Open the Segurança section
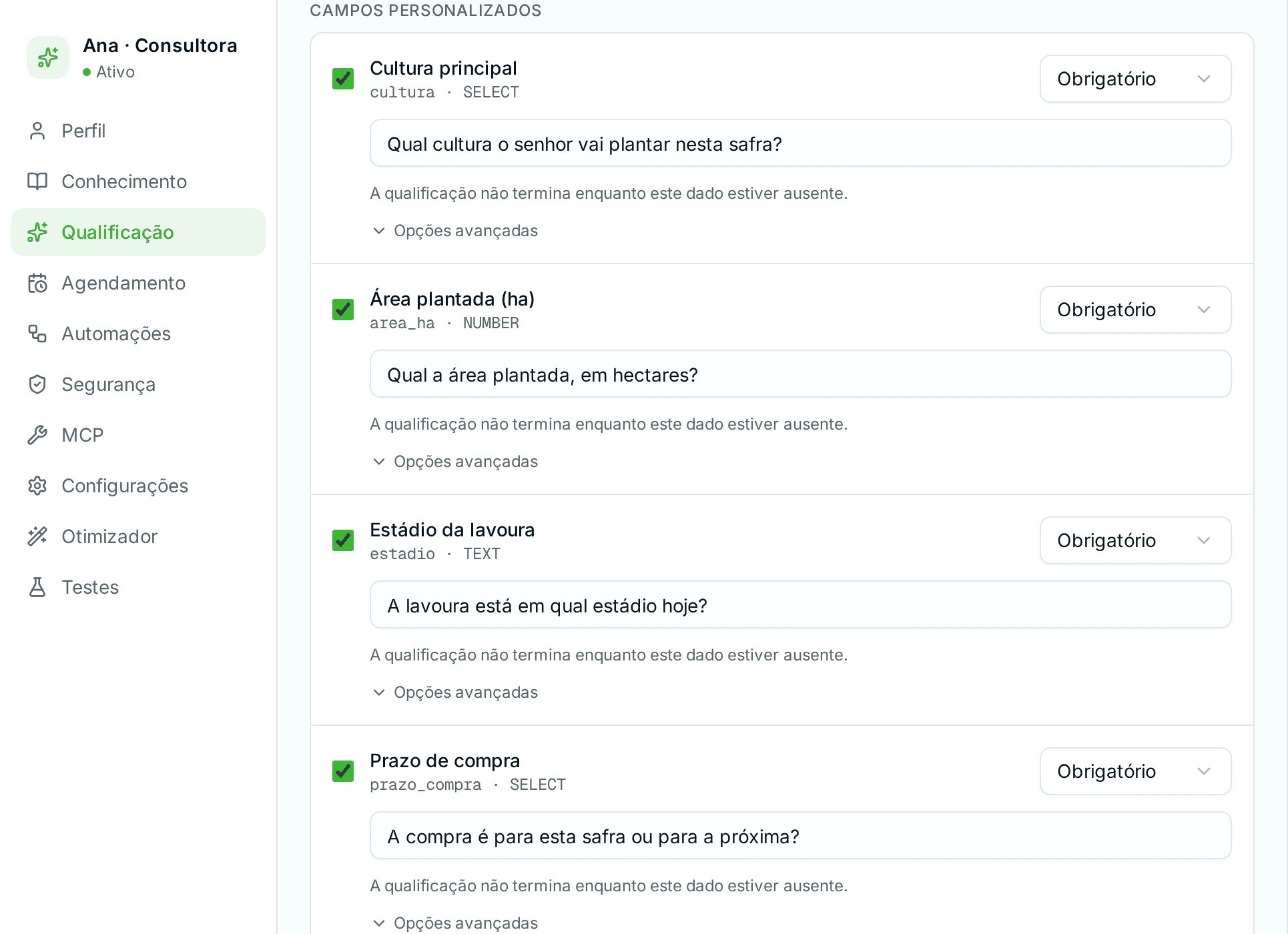This screenshot has height=934, width=1288. [x=138, y=384]
